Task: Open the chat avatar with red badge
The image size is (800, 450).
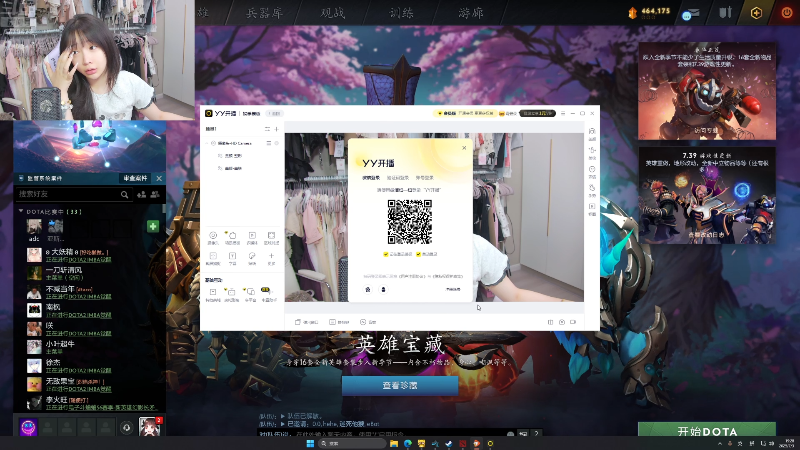Action: tap(150, 427)
